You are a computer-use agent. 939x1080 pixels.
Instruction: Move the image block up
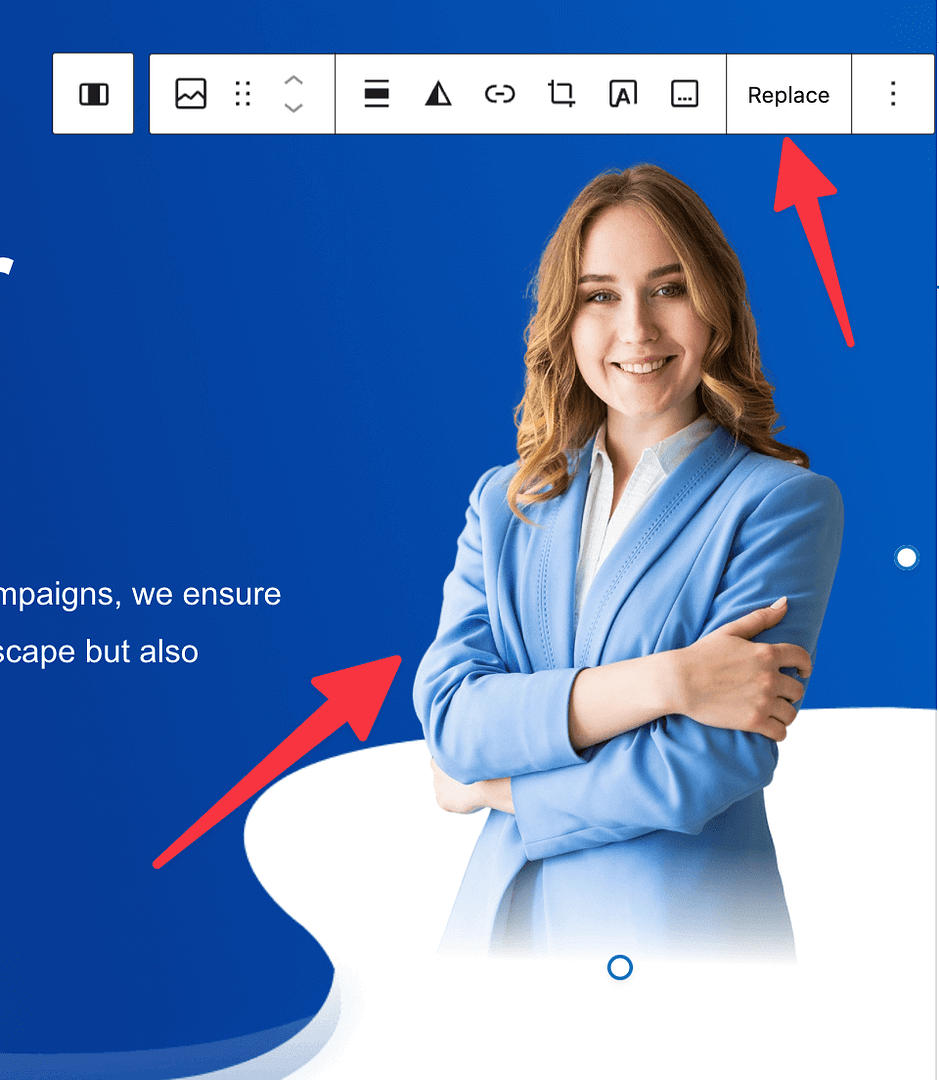293,80
